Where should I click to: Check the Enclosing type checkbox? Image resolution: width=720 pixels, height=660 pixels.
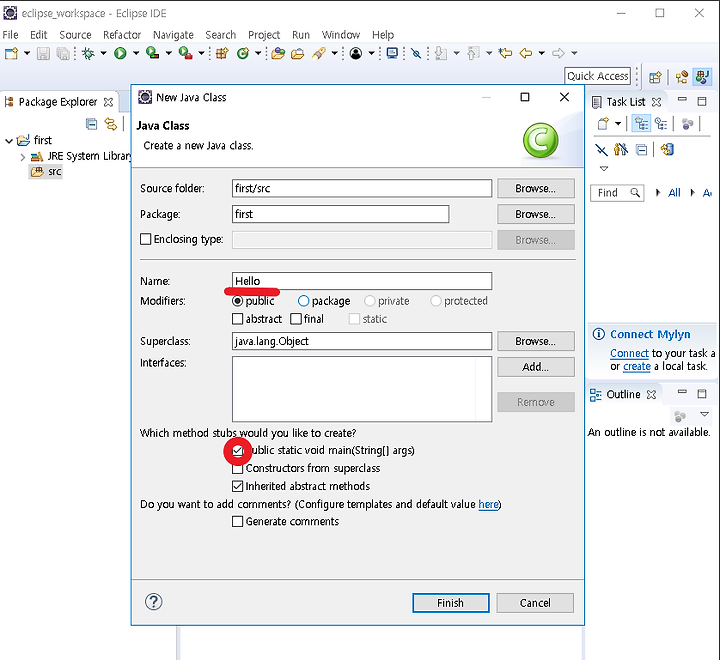pyautogui.click(x=146, y=239)
